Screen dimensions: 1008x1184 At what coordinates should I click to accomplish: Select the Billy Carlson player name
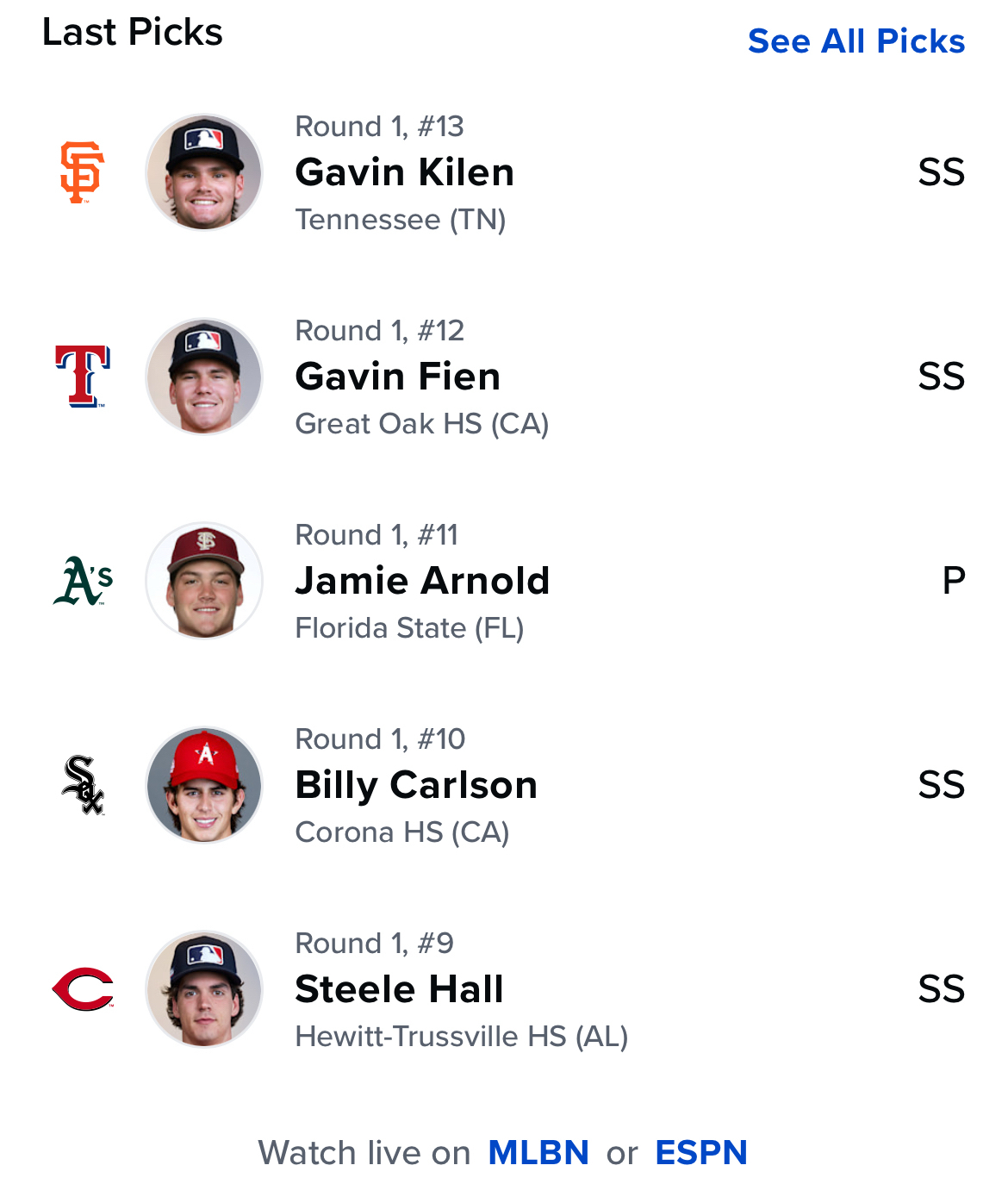pyautogui.click(x=416, y=785)
